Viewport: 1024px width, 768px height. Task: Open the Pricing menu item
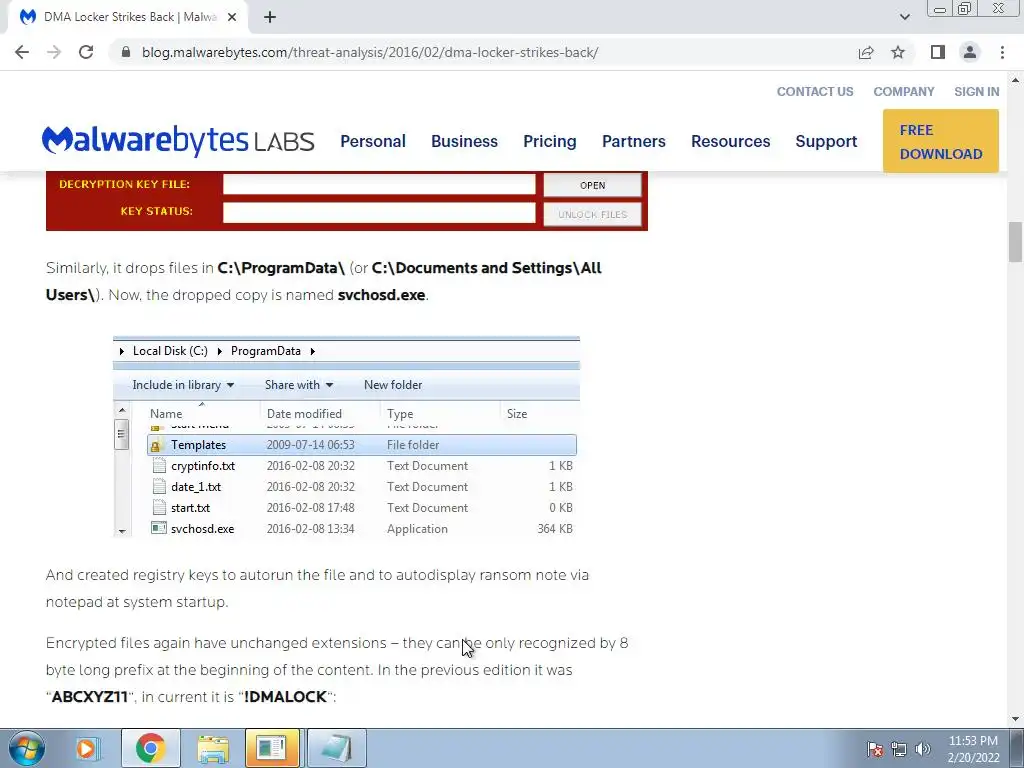(x=550, y=141)
